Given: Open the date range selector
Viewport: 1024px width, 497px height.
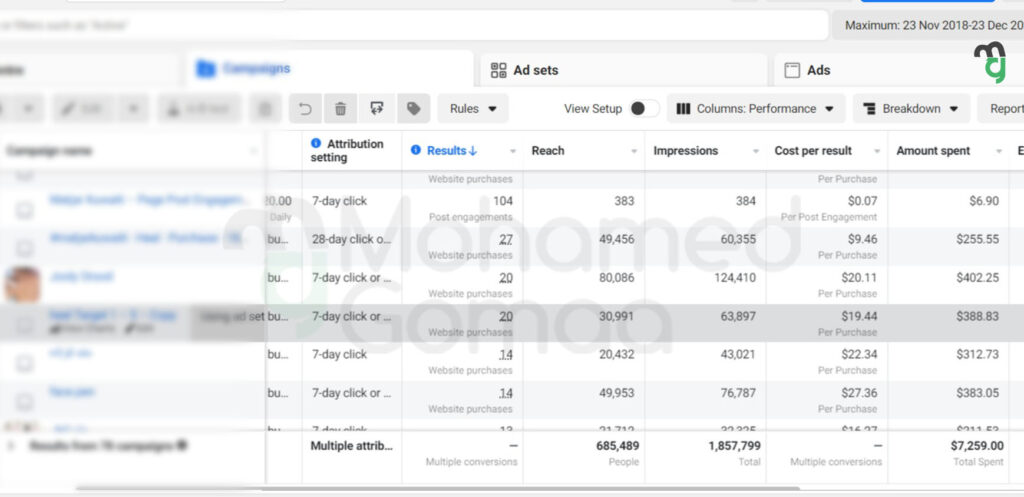Looking at the screenshot, I should pyautogui.click(x=930, y=25).
